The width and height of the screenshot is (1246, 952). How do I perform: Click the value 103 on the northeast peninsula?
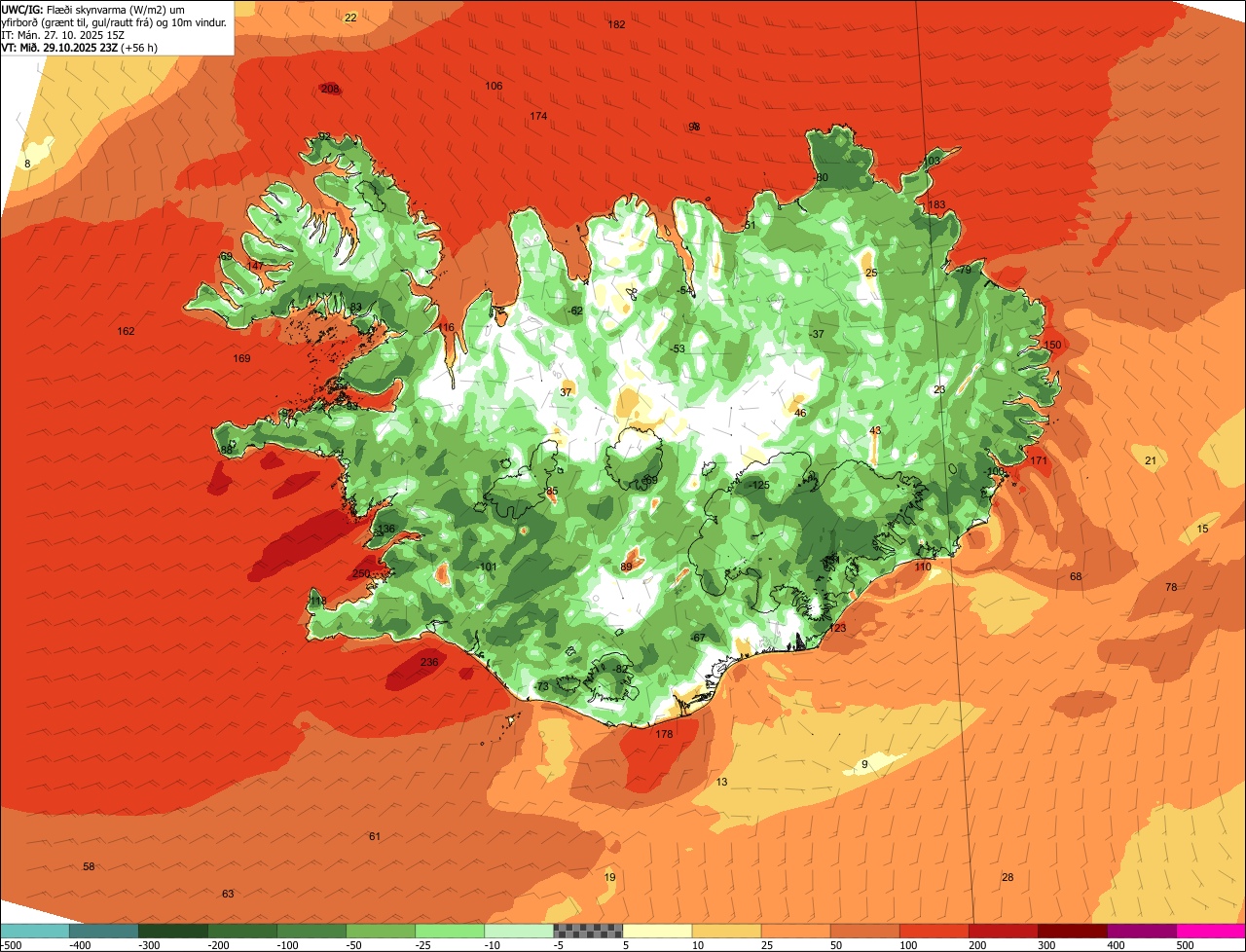point(932,161)
